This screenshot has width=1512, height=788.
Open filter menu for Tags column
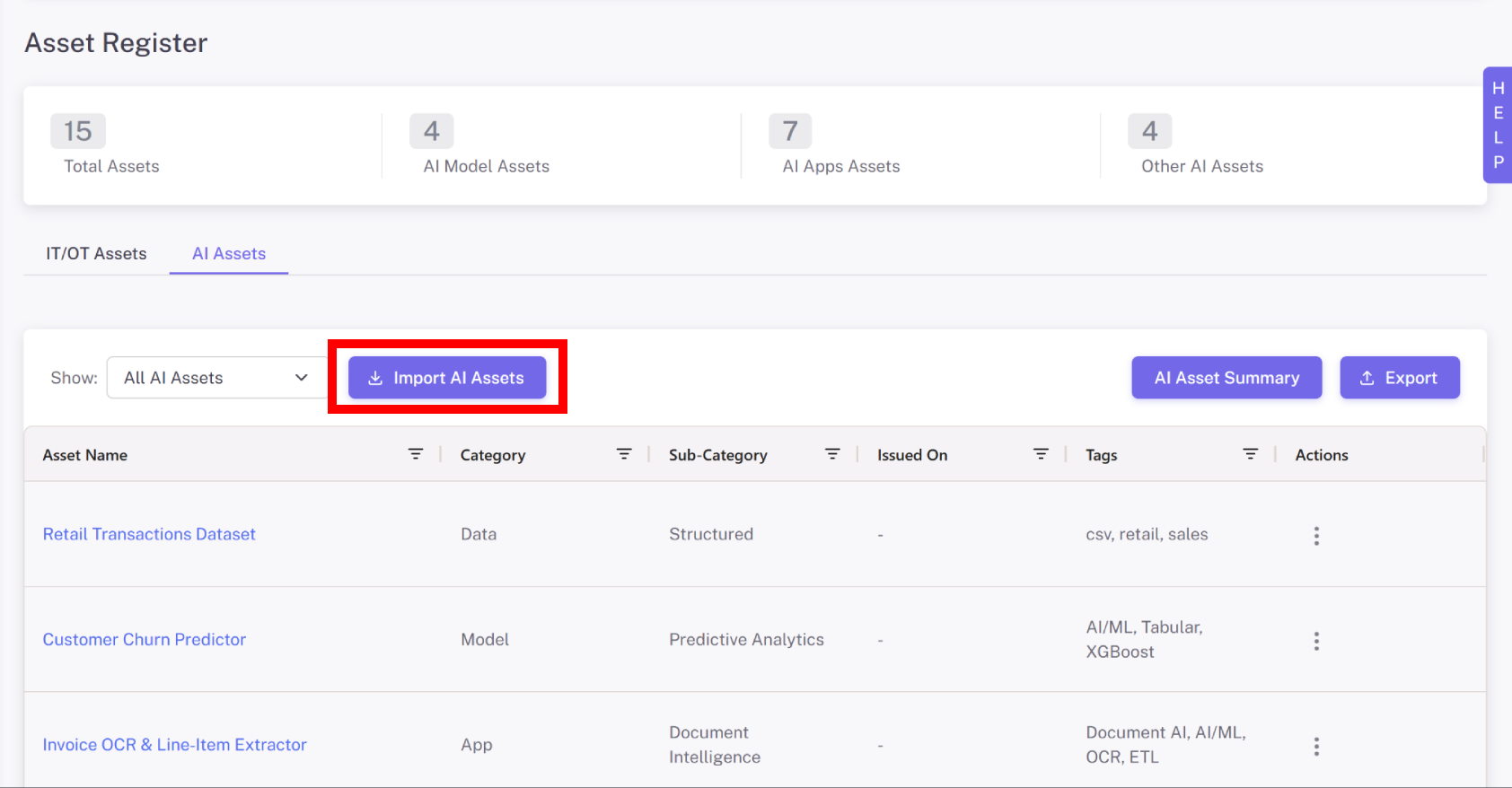click(x=1250, y=454)
